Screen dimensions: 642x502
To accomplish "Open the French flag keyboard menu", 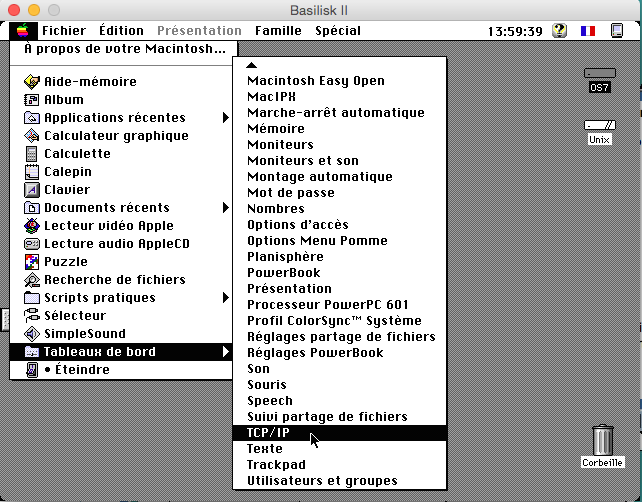I will pos(588,31).
